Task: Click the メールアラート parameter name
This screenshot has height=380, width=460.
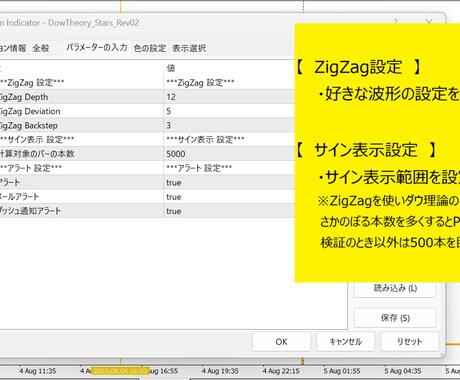Action: click(x=19, y=197)
